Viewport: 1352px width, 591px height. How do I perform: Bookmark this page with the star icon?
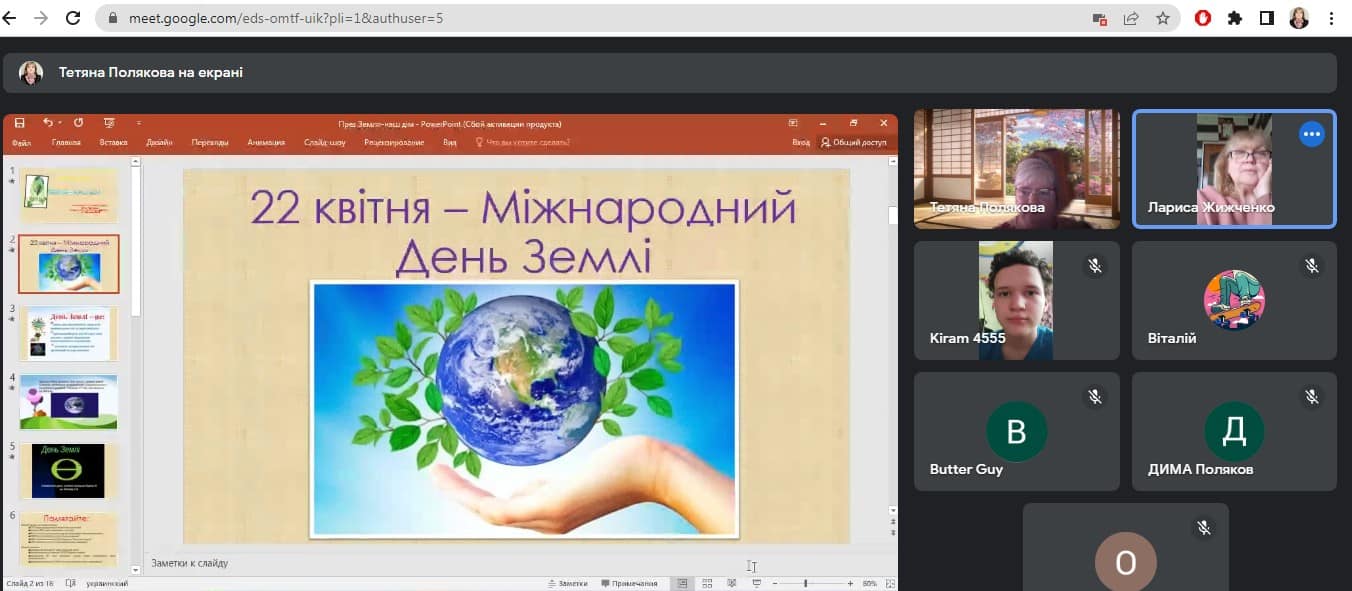coord(1162,18)
